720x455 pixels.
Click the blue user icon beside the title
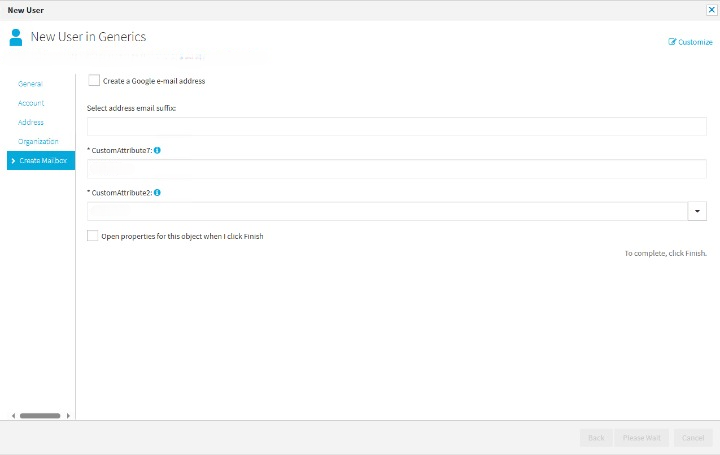(x=16, y=37)
